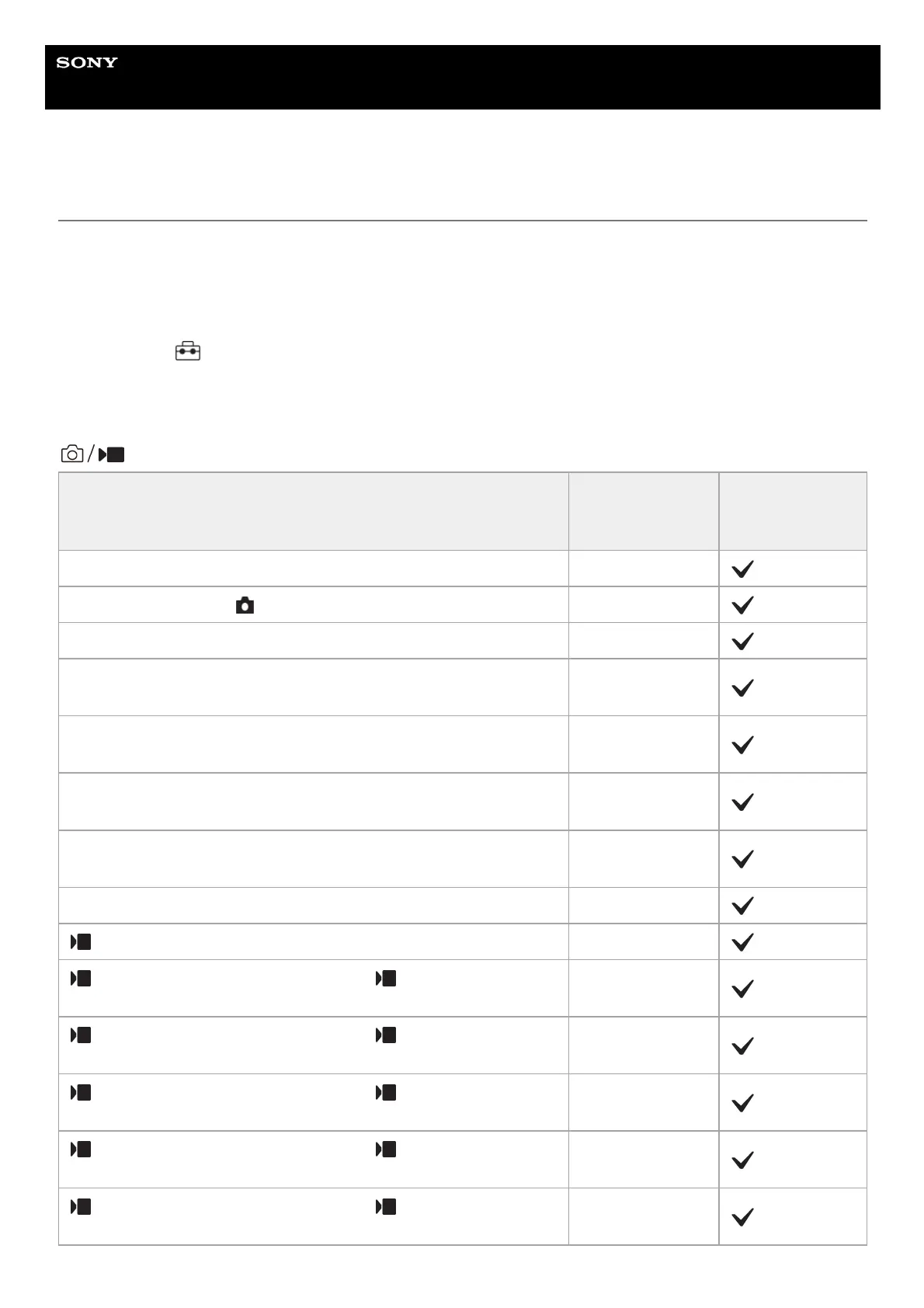Click the second movie icon in the tenth table row
Image resolution: width=924 pixels, height=1308 pixels.
click(x=386, y=979)
